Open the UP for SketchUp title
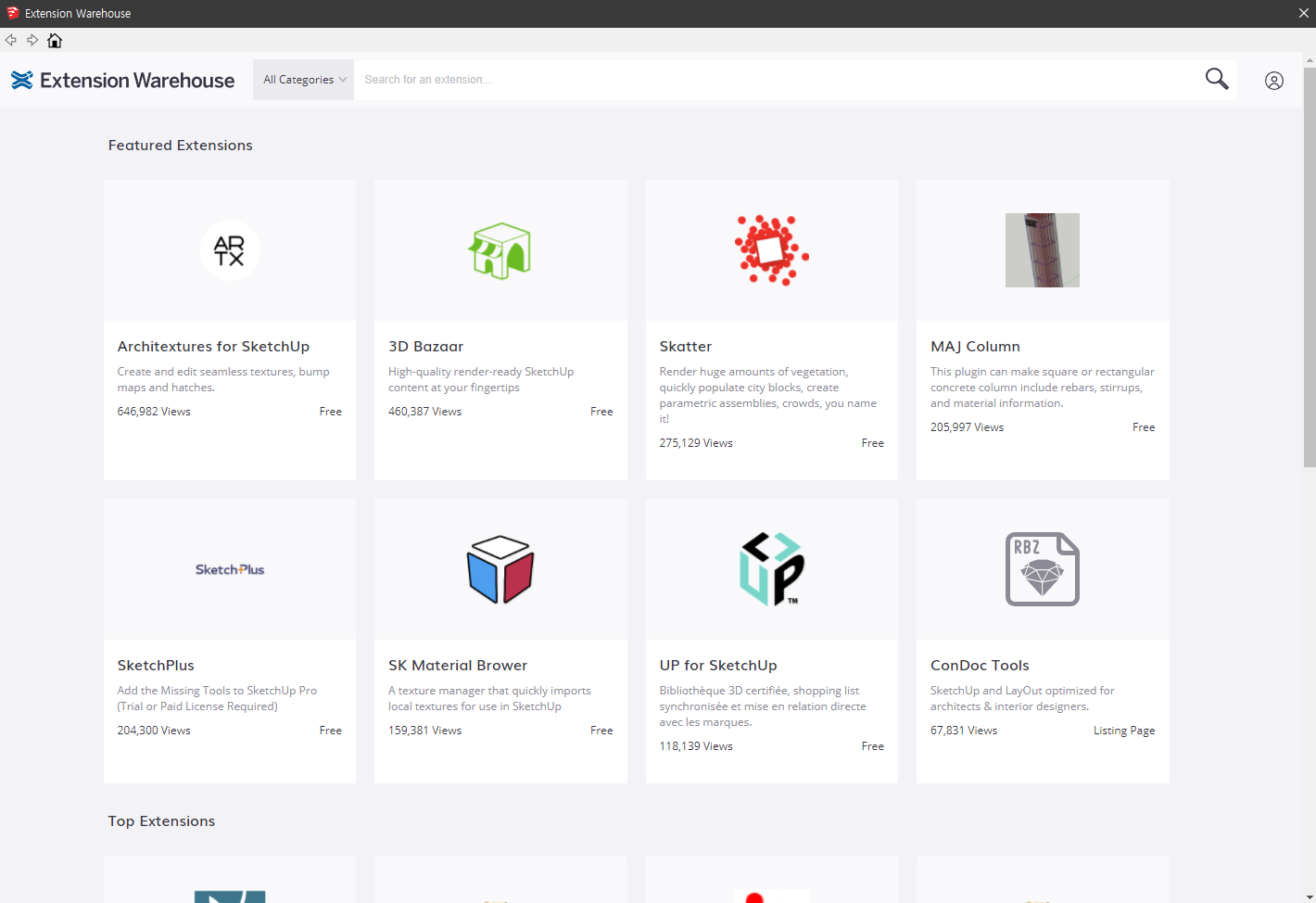 tap(718, 666)
